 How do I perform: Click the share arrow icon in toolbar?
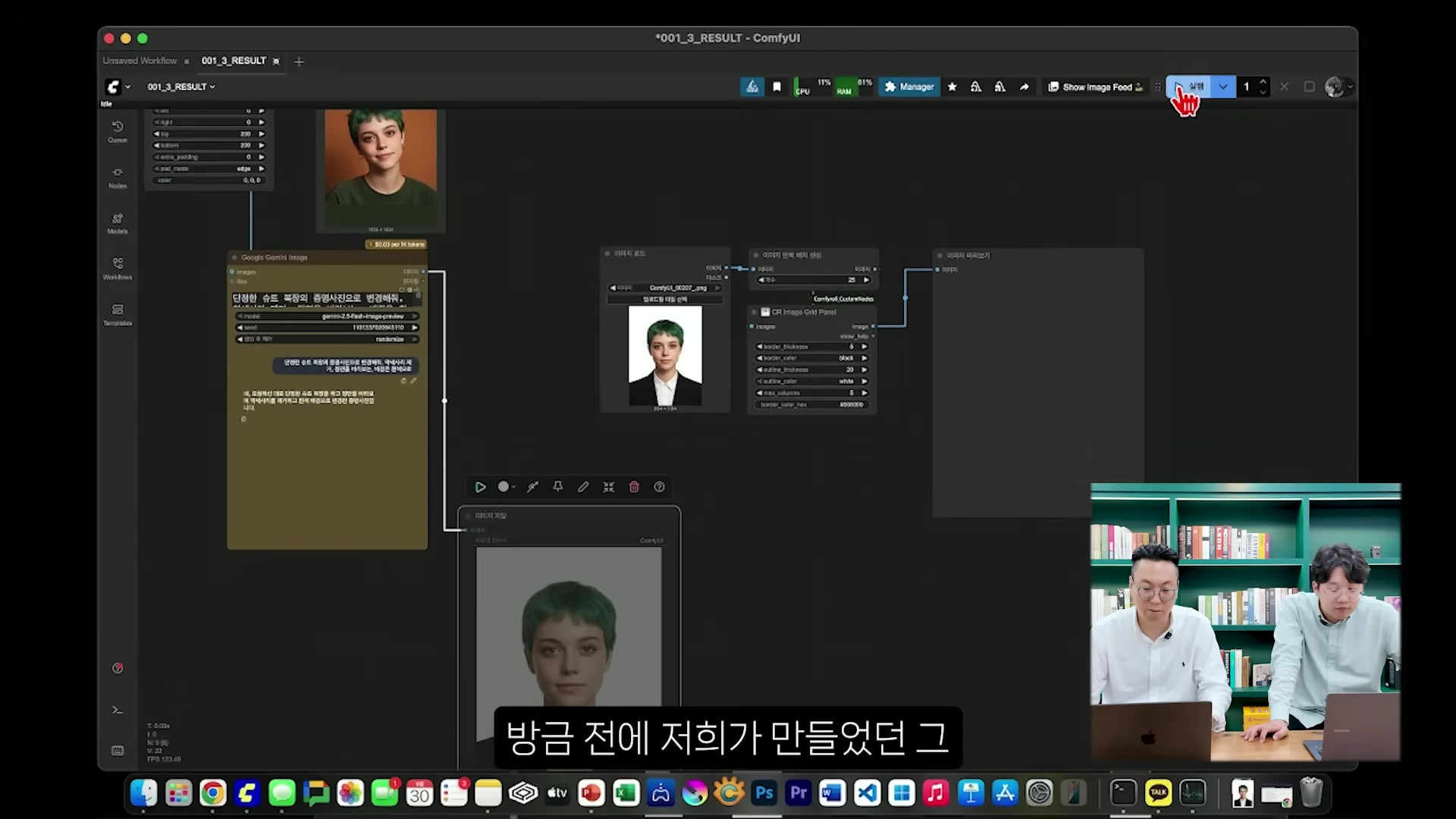[x=1025, y=87]
